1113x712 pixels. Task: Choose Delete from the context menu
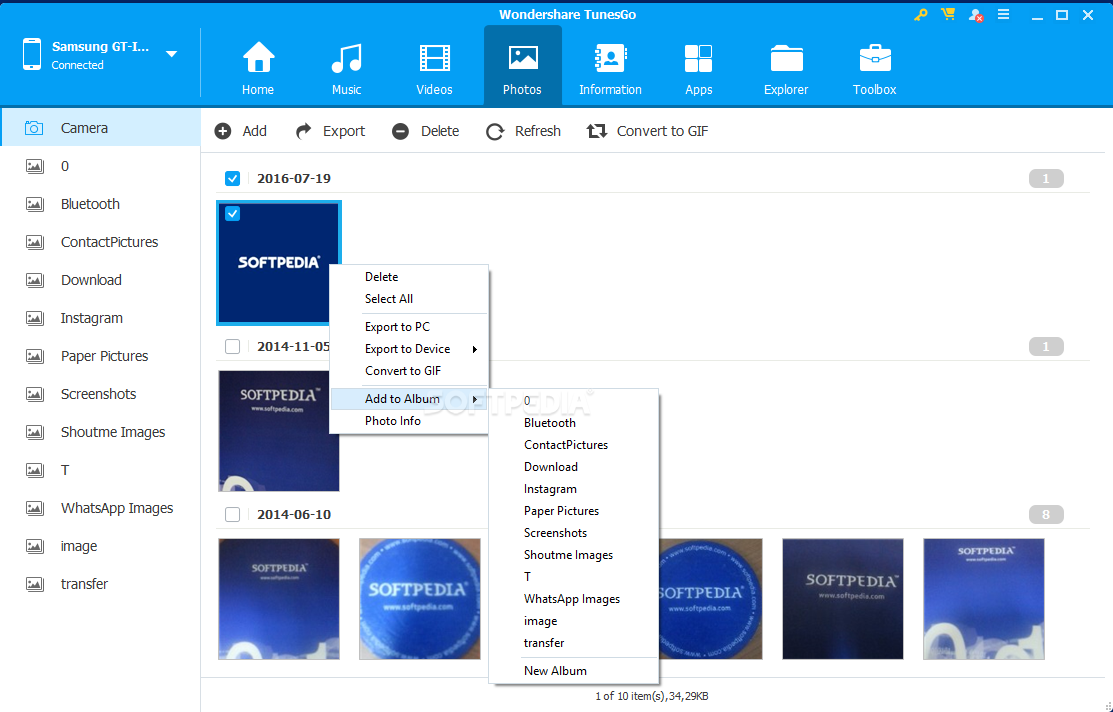point(409,277)
